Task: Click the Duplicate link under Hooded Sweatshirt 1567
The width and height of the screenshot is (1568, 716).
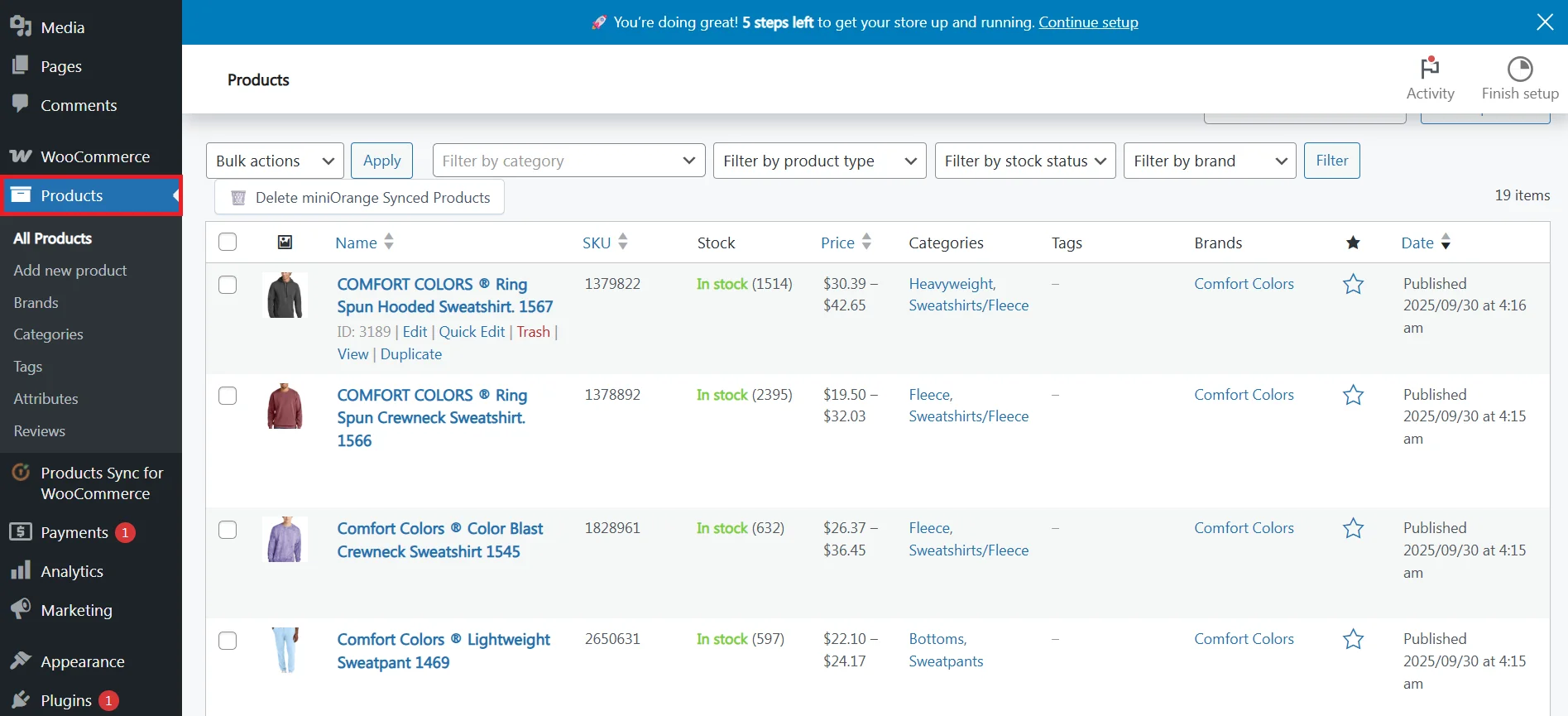Action: coord(410,354)
